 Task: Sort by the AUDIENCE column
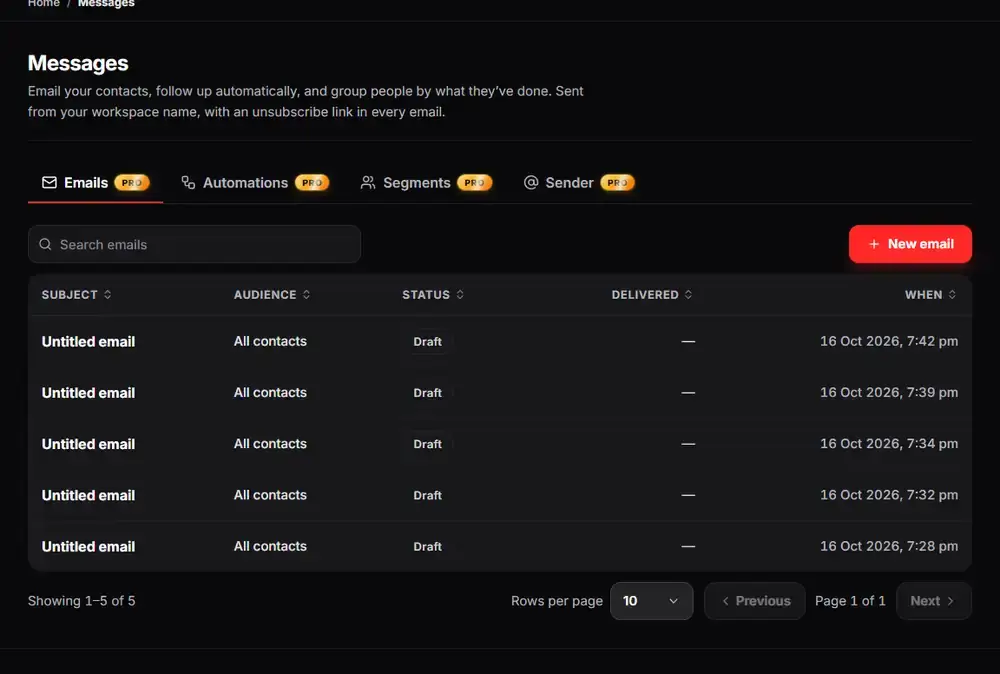click(272, 295)
